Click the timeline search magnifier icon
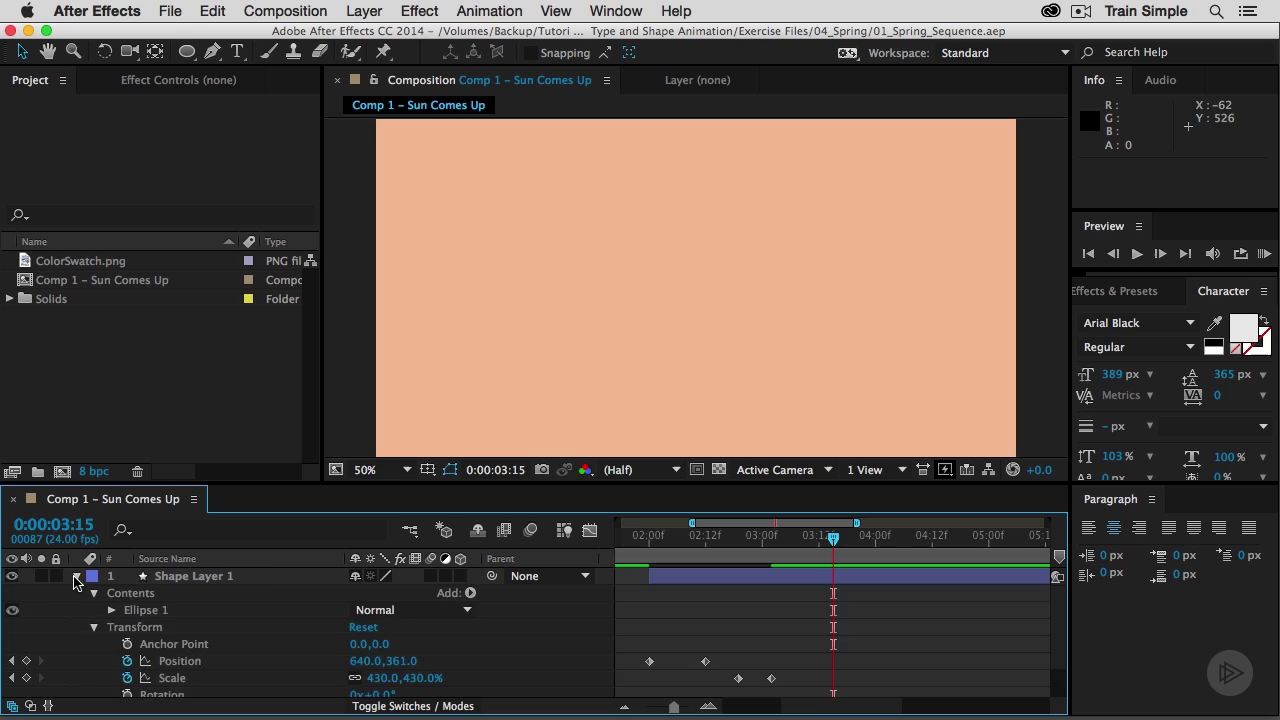1280x720 pixels. pos(122,530)
